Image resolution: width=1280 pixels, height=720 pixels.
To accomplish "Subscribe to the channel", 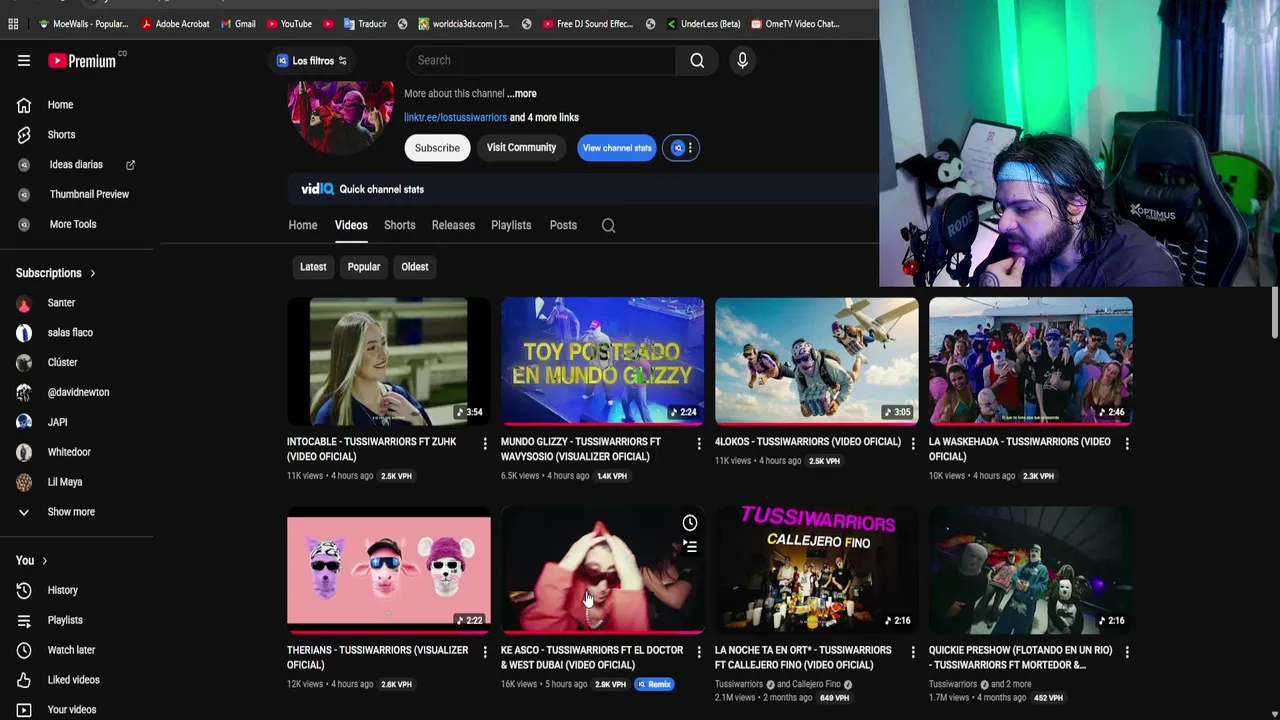I will [x=437, y=148].
